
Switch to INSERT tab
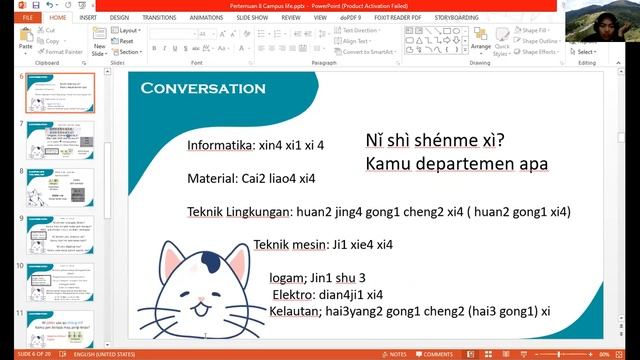coord(88,18)
